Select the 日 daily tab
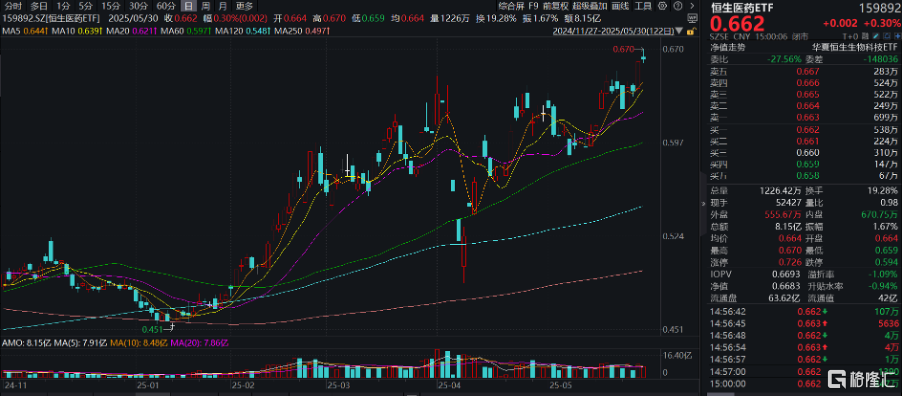This screenshot has width=902, height=396. point(188,6)
